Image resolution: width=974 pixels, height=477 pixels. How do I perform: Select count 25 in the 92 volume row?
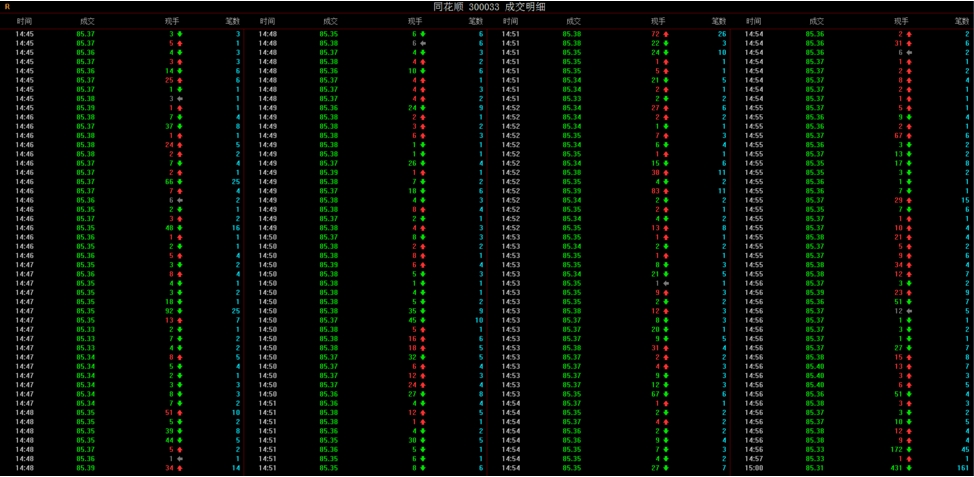pos(235,311)
